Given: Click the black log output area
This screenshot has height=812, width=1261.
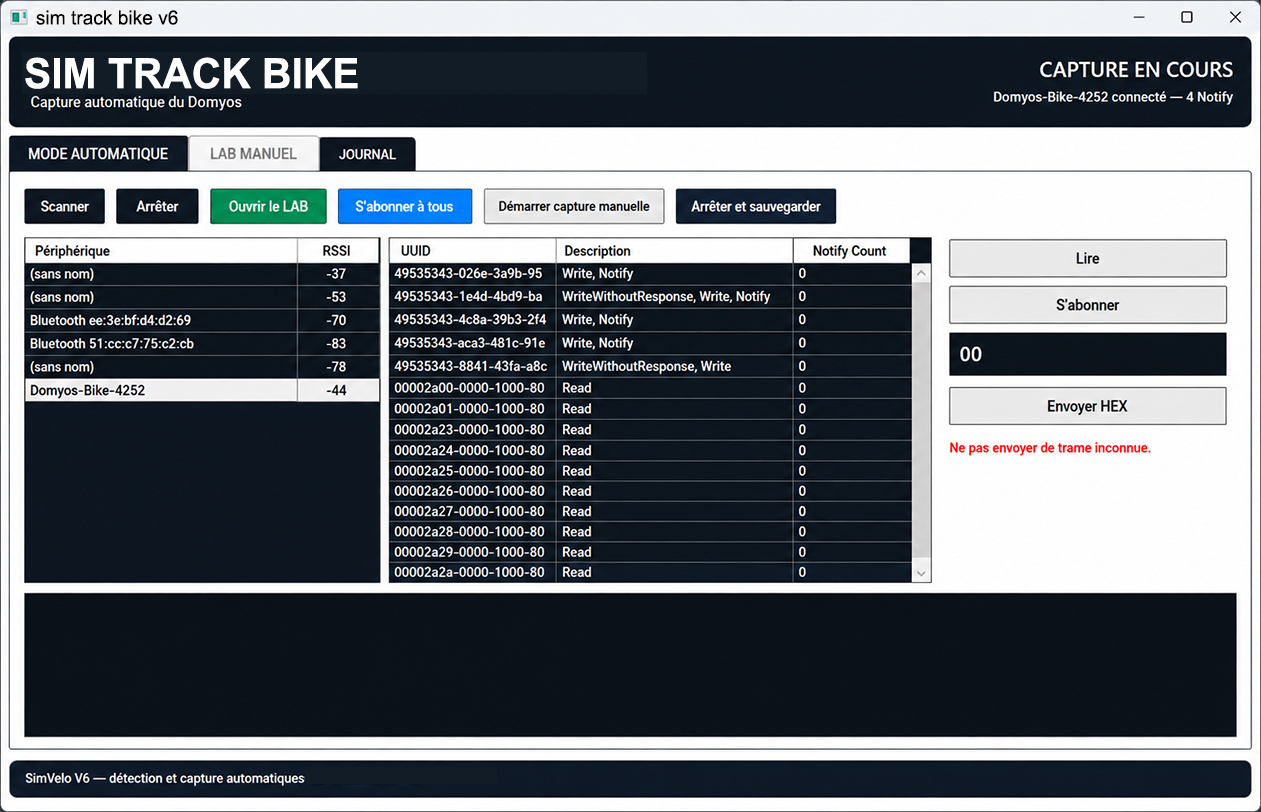Looking at the screenshot, I should pyautogui.click(x=630, y=665).
